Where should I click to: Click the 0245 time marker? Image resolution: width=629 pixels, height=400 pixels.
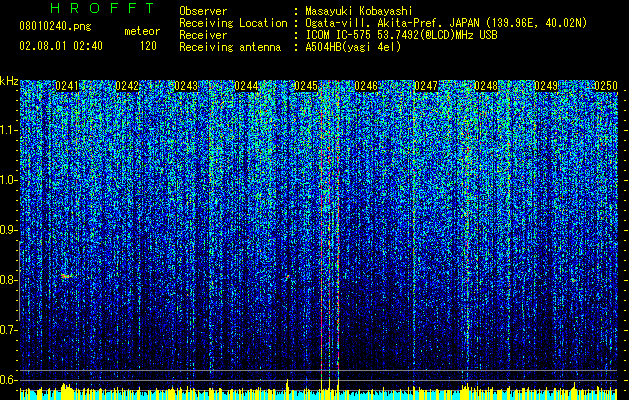[x=306, y=86]
